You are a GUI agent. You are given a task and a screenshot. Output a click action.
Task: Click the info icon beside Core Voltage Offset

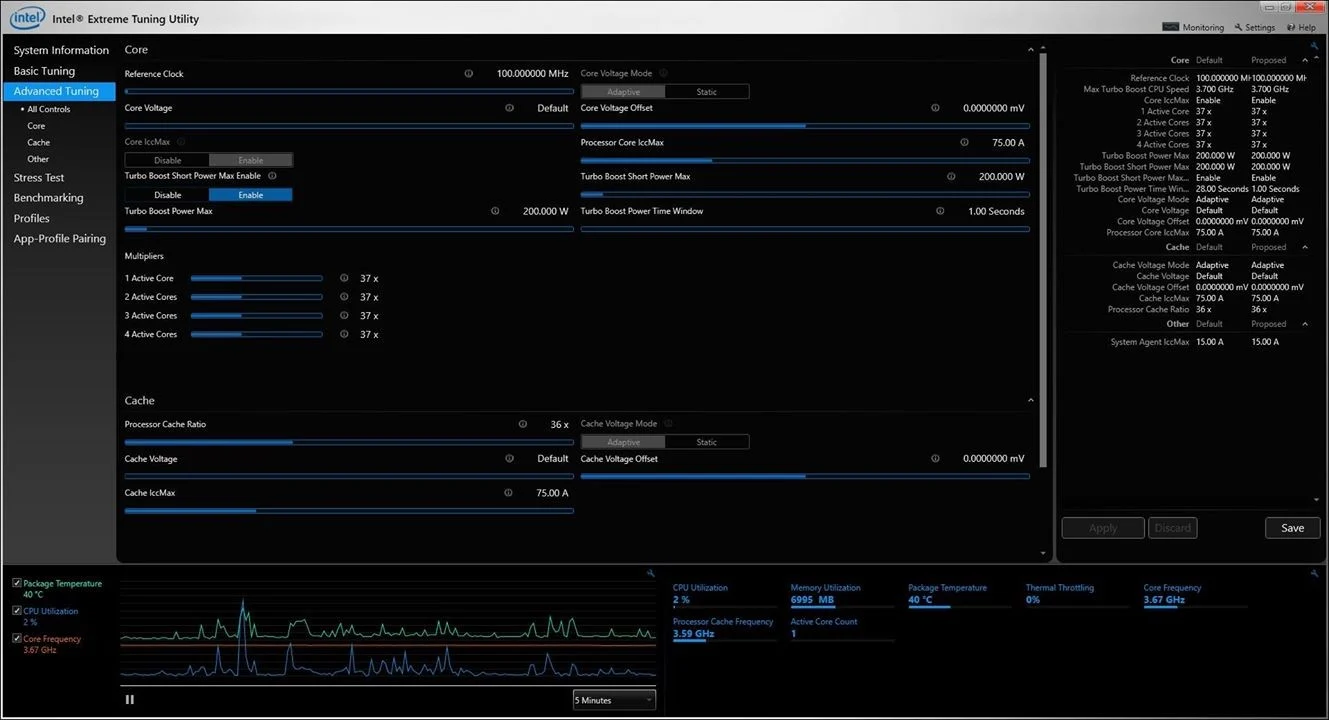tap(935, 108)
